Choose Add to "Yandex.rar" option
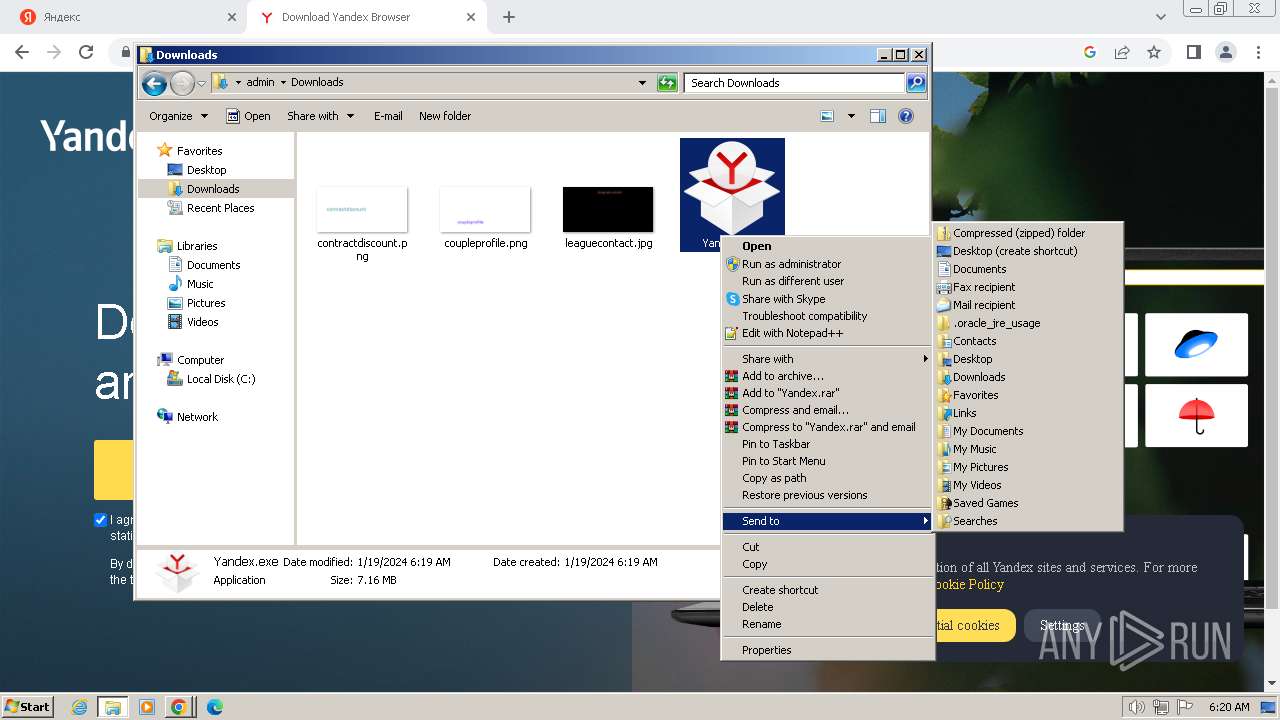This screenshot has width=1280, height=720. tap(828, 393)
